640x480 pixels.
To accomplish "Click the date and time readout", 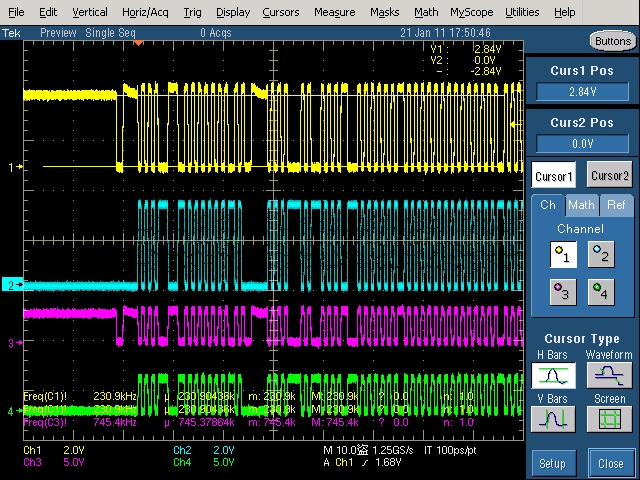I will (445, 33).
